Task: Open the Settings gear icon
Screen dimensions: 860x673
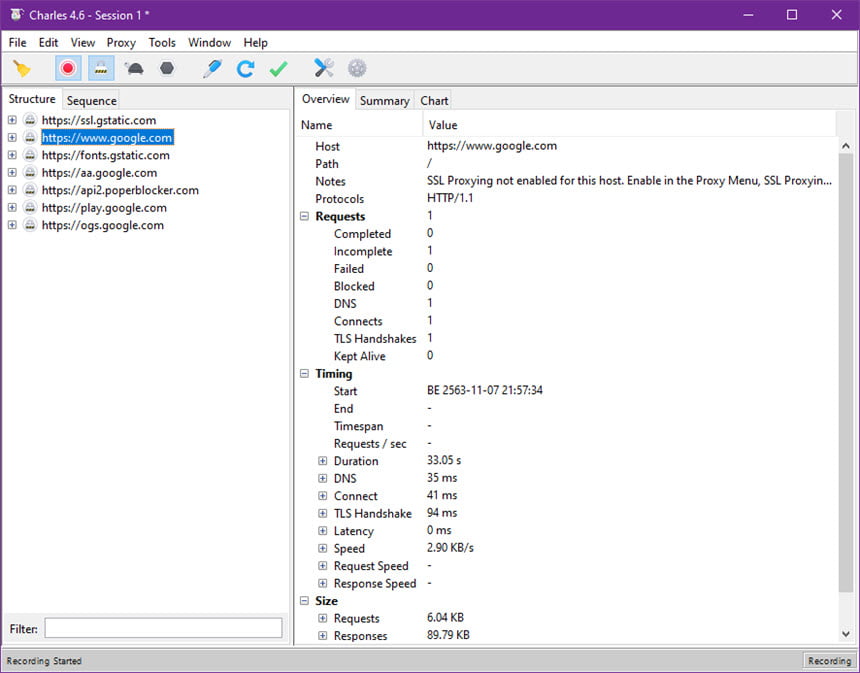Action: click(x=357, y=69)
